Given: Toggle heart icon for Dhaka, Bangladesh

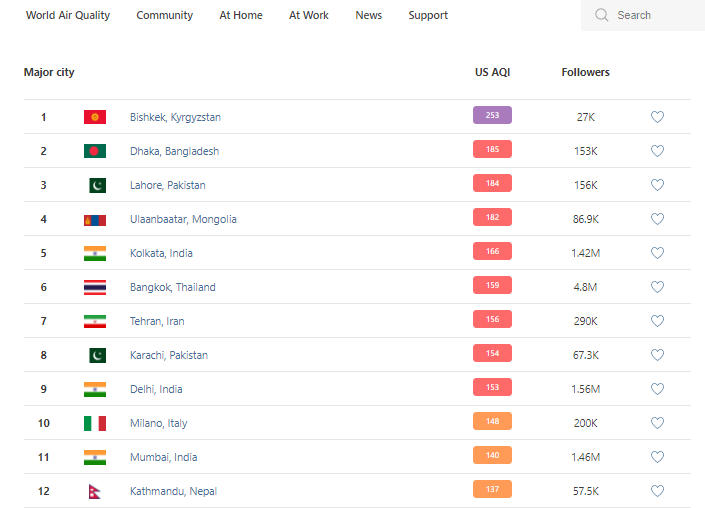Looking at the screenshot, I should (x=657, y=151).
